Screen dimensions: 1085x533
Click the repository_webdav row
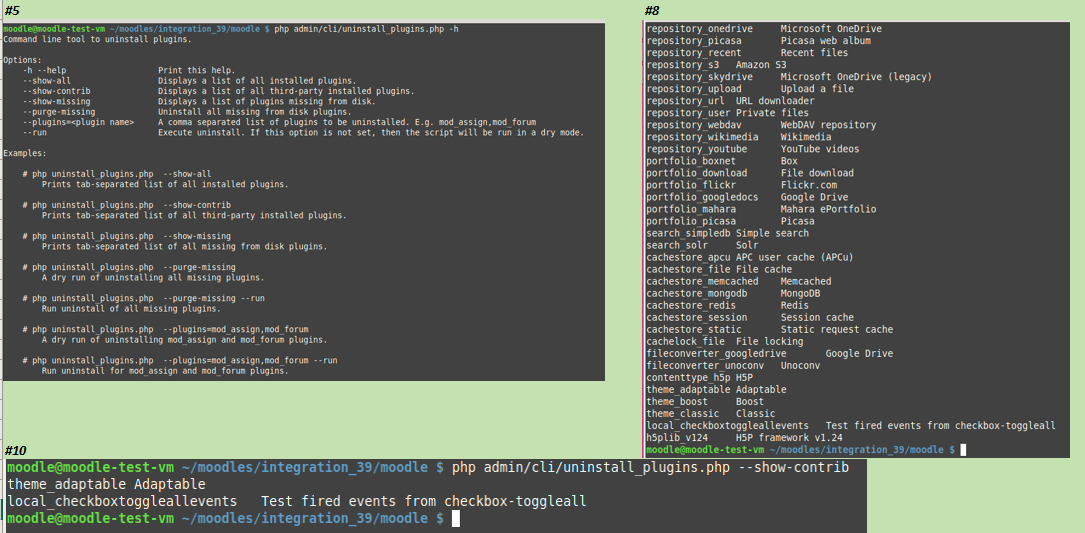tap(761, 125)
